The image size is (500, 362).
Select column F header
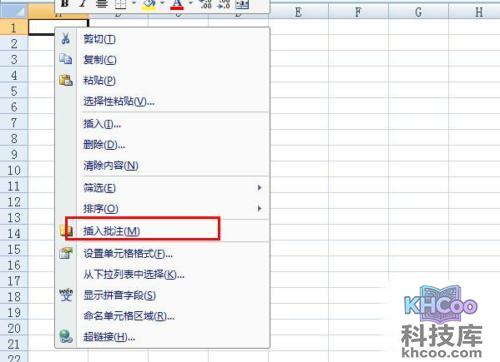[358, 12]
